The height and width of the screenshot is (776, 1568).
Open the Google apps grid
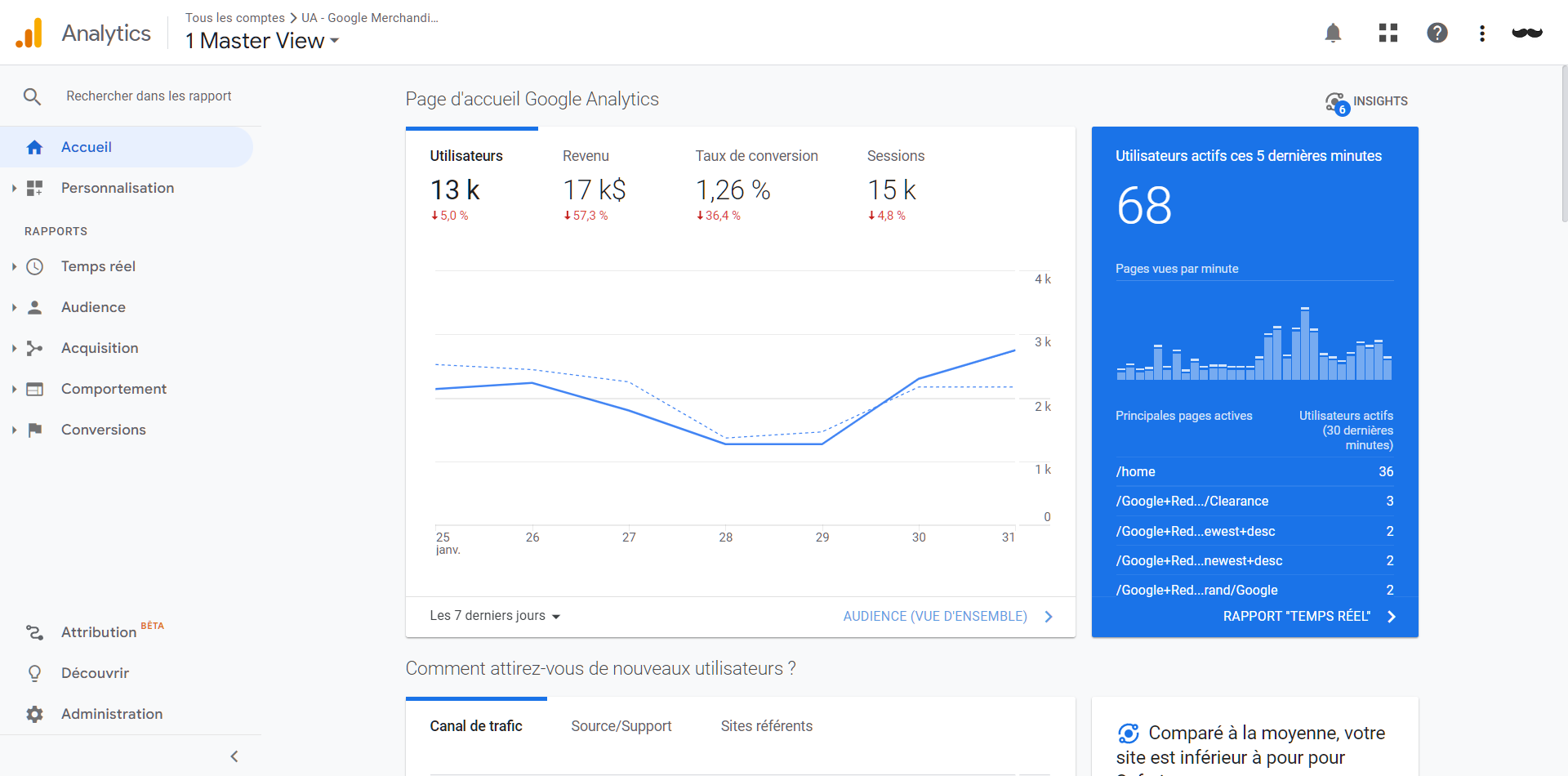pyautogui.click(x=1388, y=33)
